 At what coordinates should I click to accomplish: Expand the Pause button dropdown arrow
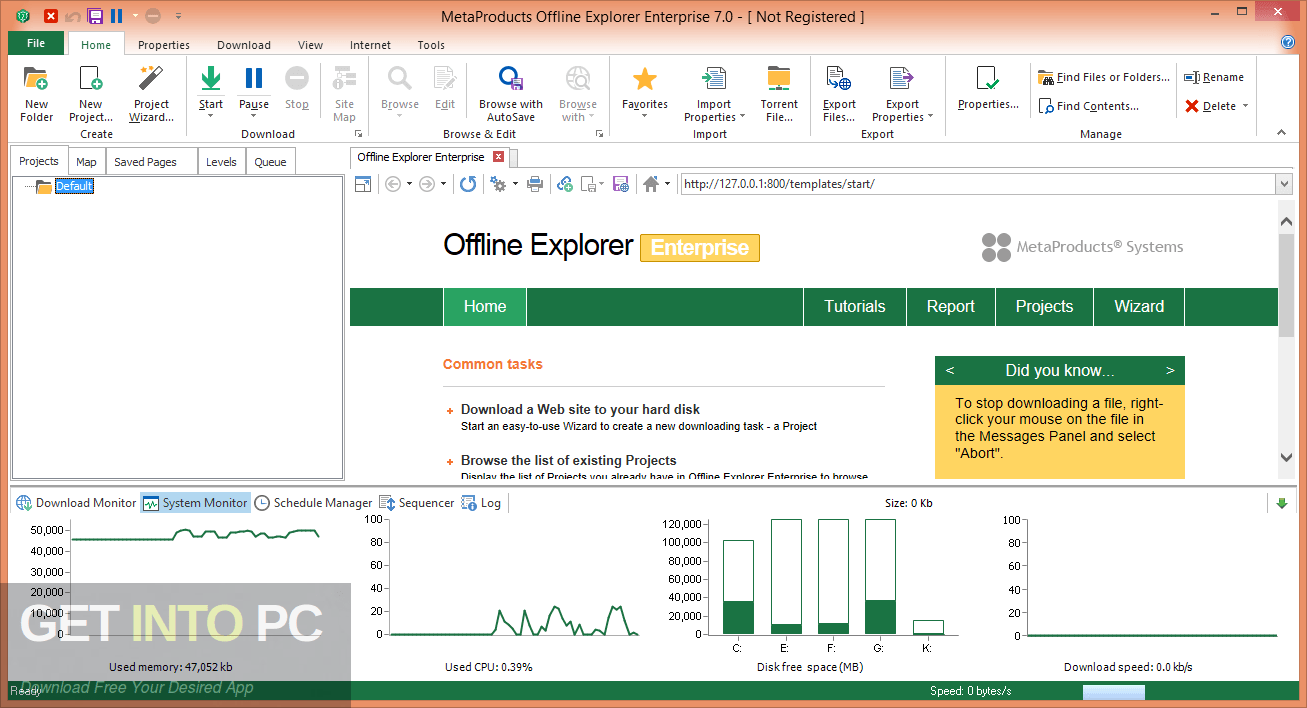click(x=254, y=117)
